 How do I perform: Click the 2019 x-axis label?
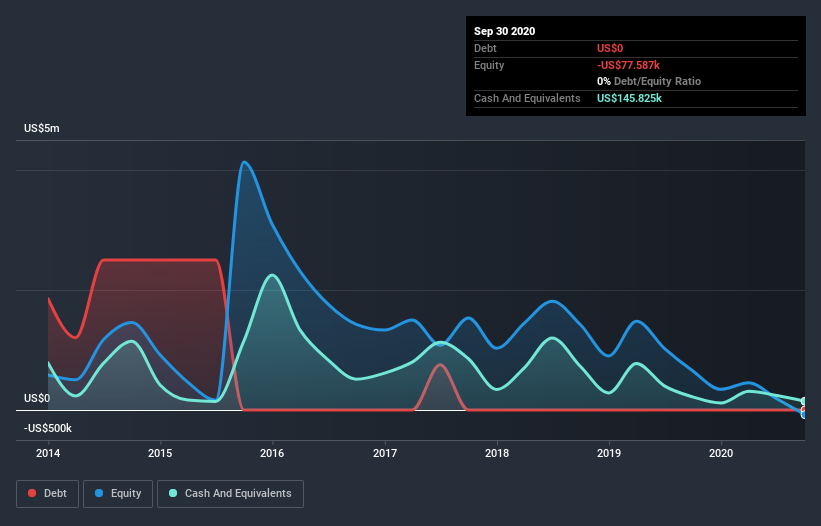[x=609, y=453]
